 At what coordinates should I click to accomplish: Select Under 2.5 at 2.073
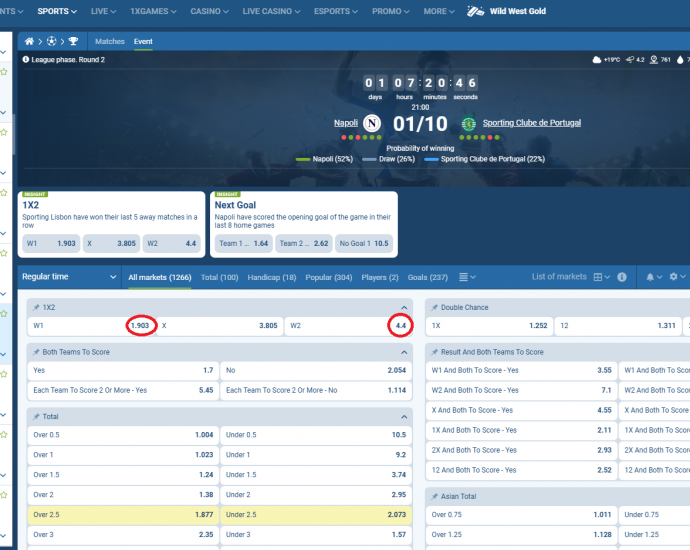click(316, 515)
